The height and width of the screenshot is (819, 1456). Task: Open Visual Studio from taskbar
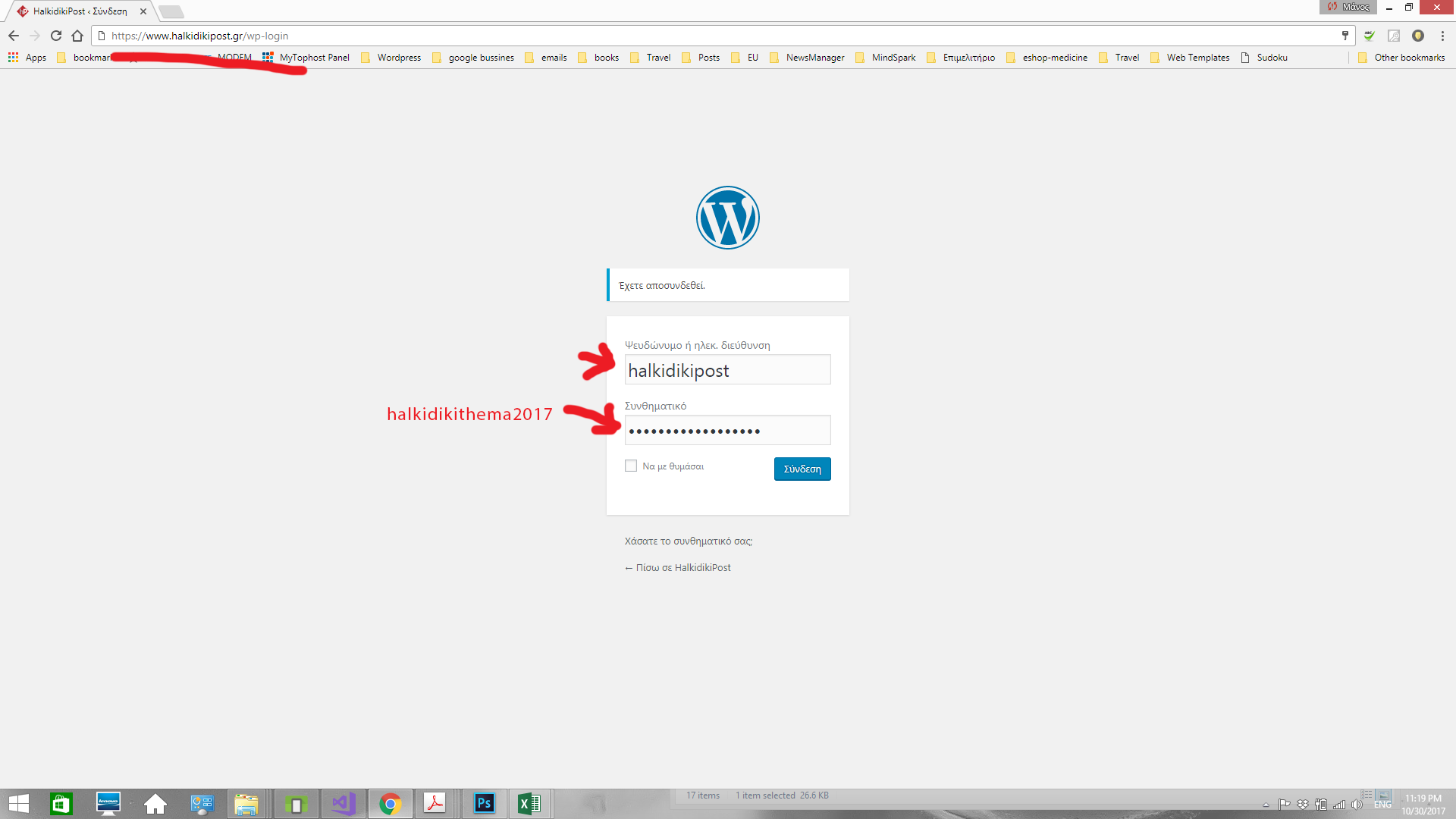pos(343,803)
